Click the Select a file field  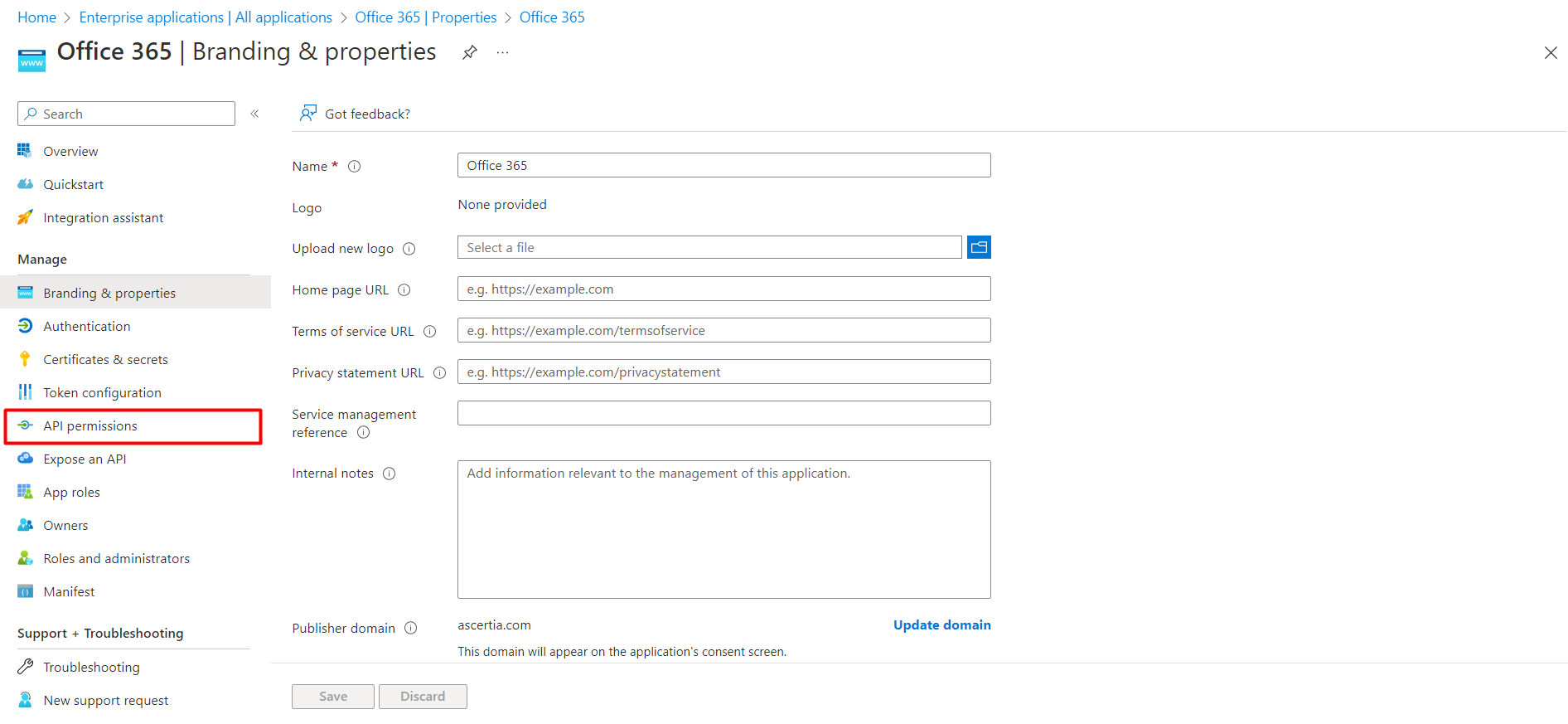(709, 247)
